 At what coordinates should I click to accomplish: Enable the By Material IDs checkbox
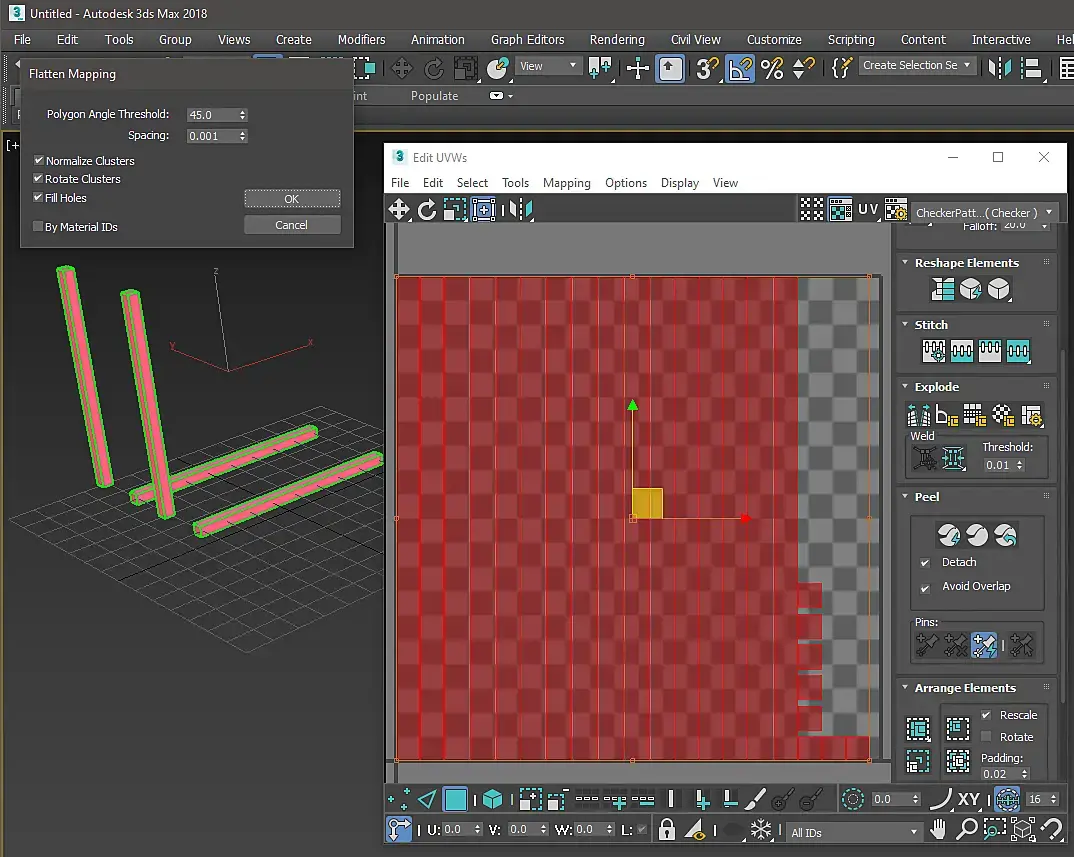pyautogui.click(x=39, y=227)
